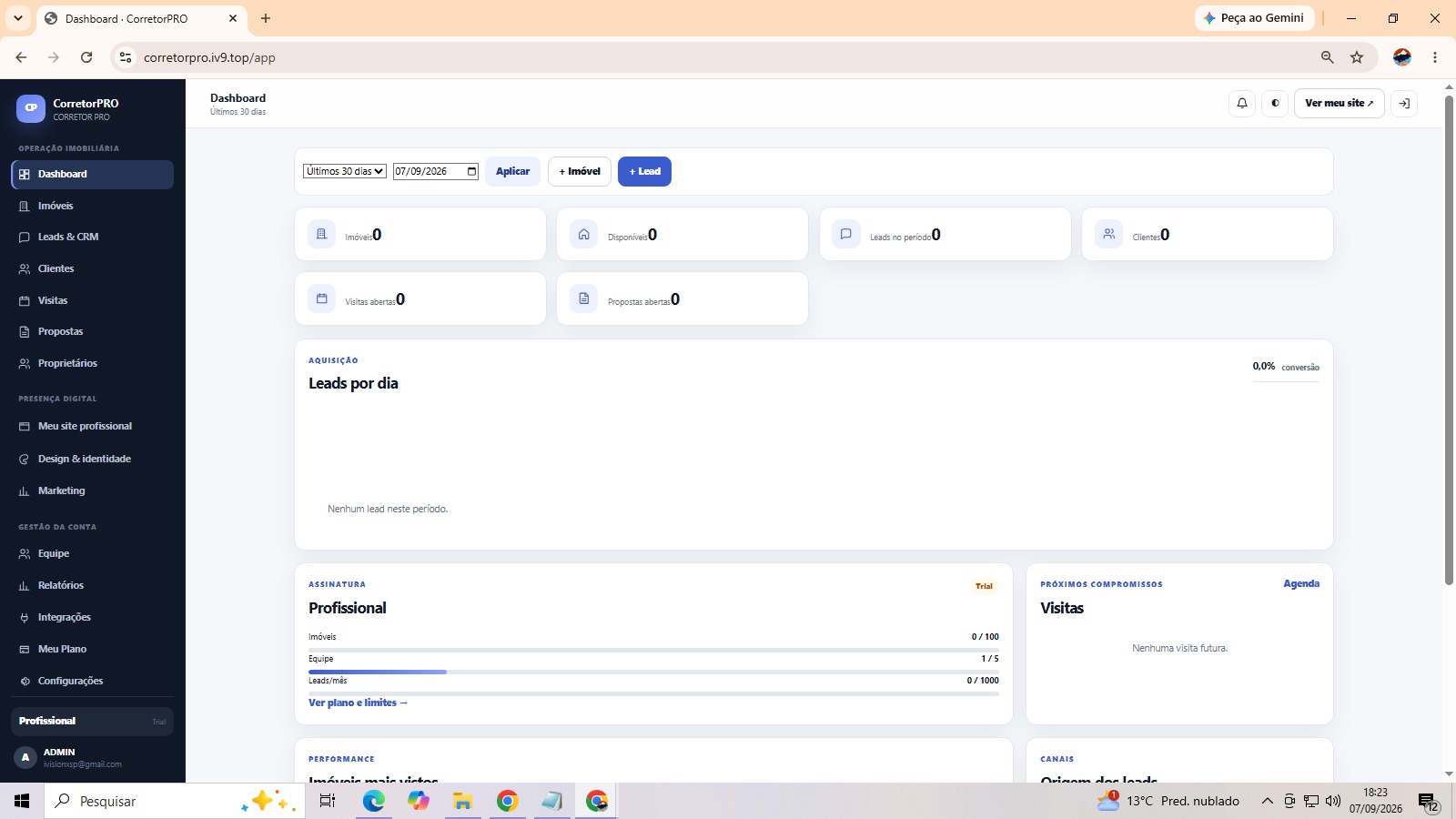Click the Marketing chart icon
Viewport: 1456px width, 819px height.
[x=25, y=490]
